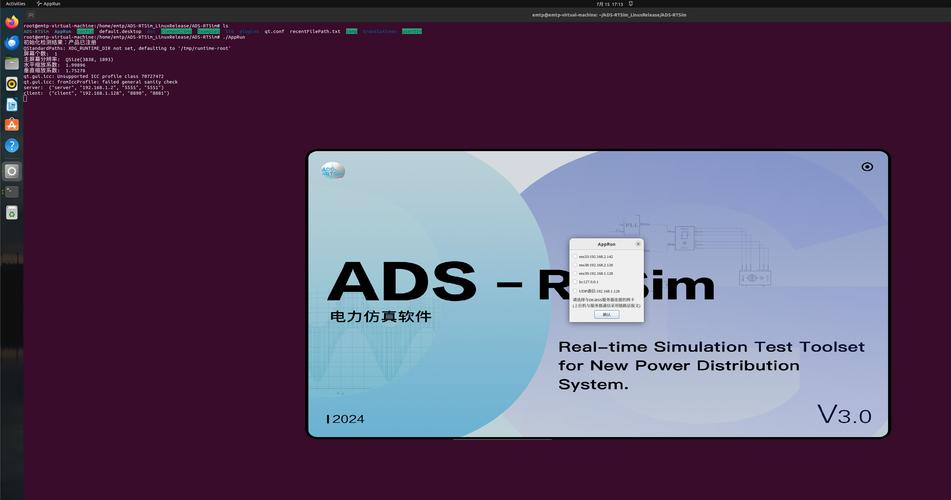Close the AppRun dialog
Viewport: 951px width, 500px height.
tap(637, 244)
